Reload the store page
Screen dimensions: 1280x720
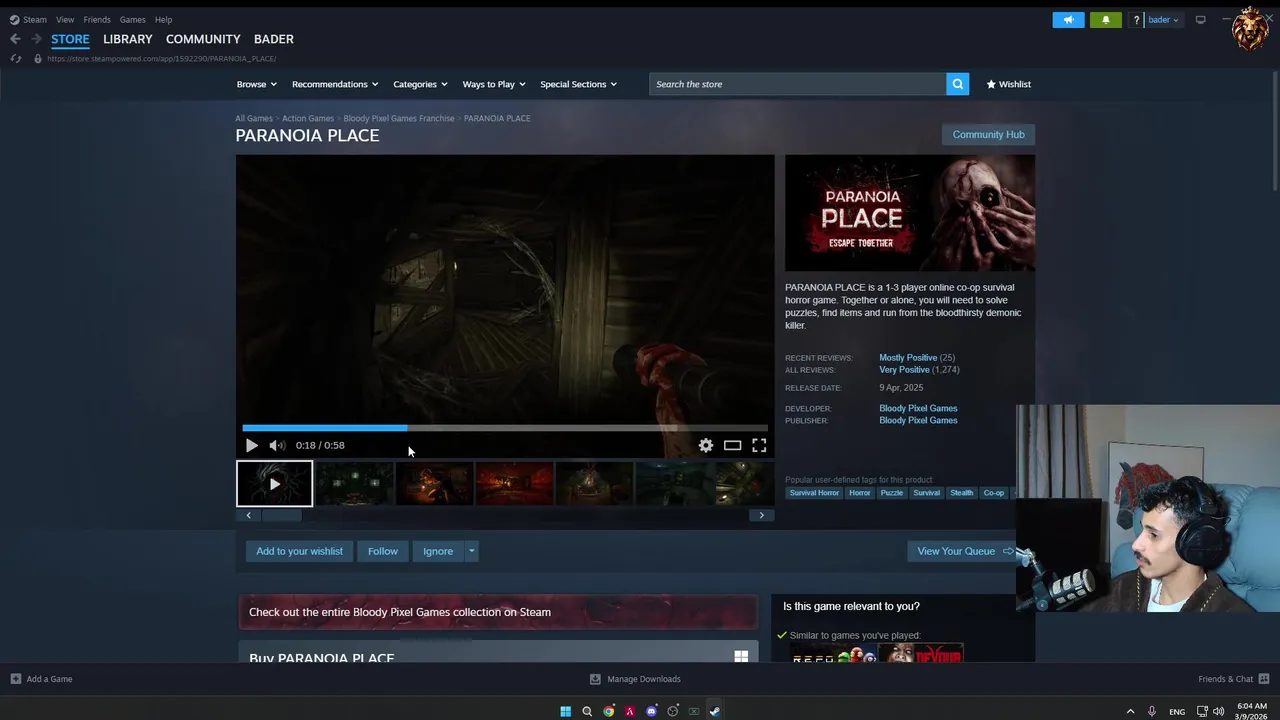(15, 59)
